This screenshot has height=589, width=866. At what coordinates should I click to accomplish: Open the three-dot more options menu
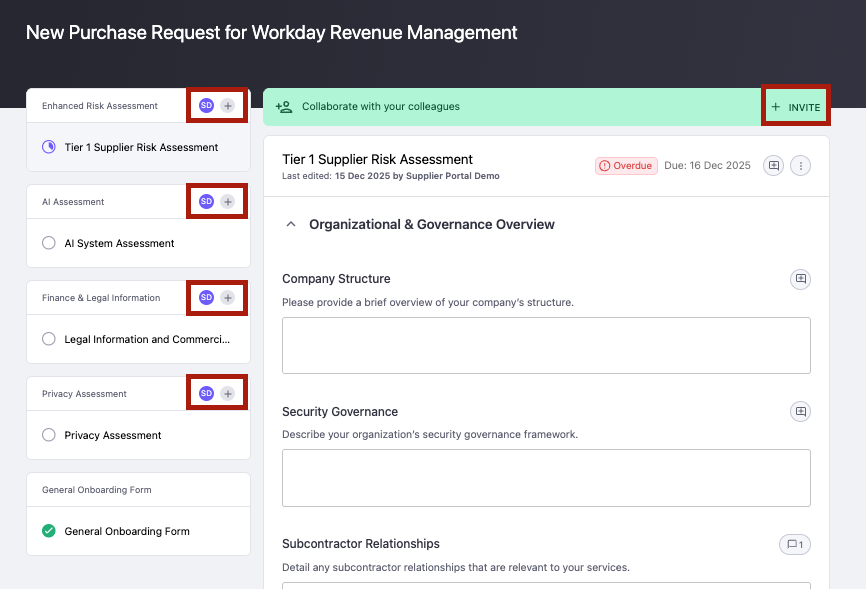pos(800,165)
